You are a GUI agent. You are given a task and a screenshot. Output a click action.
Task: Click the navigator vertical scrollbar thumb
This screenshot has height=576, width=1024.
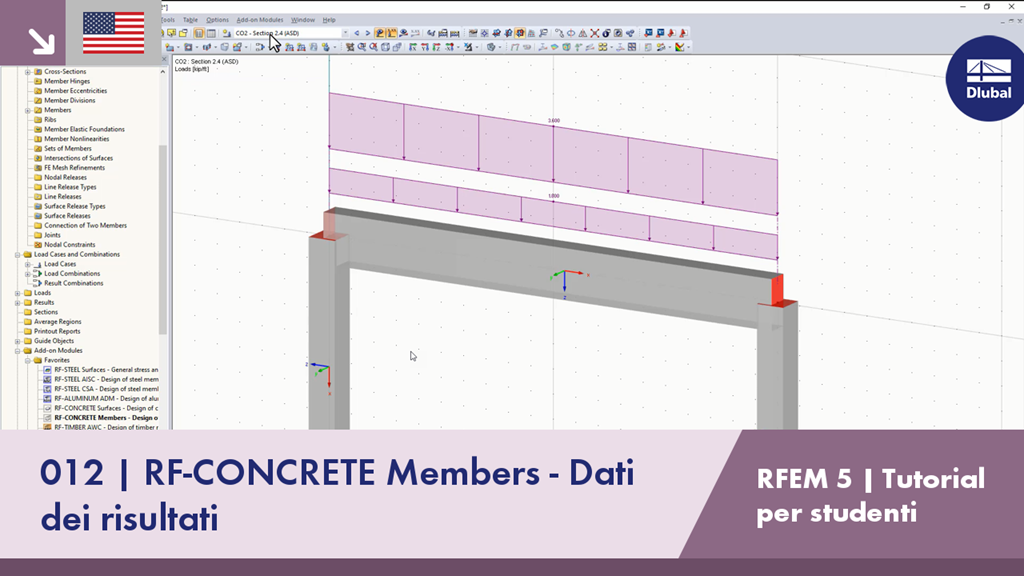point(163,239)
